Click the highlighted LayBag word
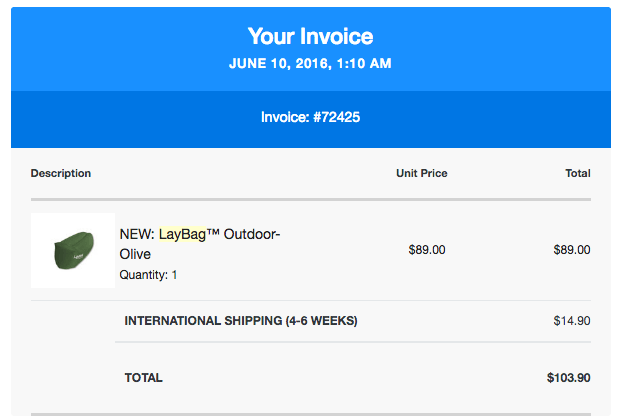Viewport: 622px width, 420px height. point(182,234)
